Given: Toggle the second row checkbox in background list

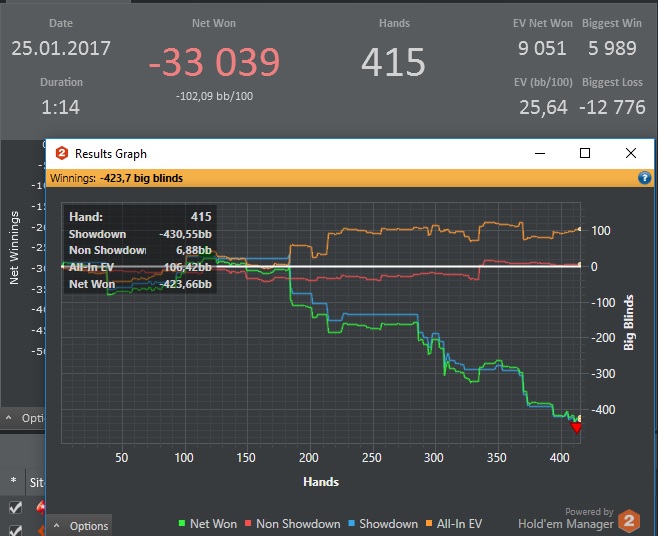Looking at the screenshot, I should point(16,530).
